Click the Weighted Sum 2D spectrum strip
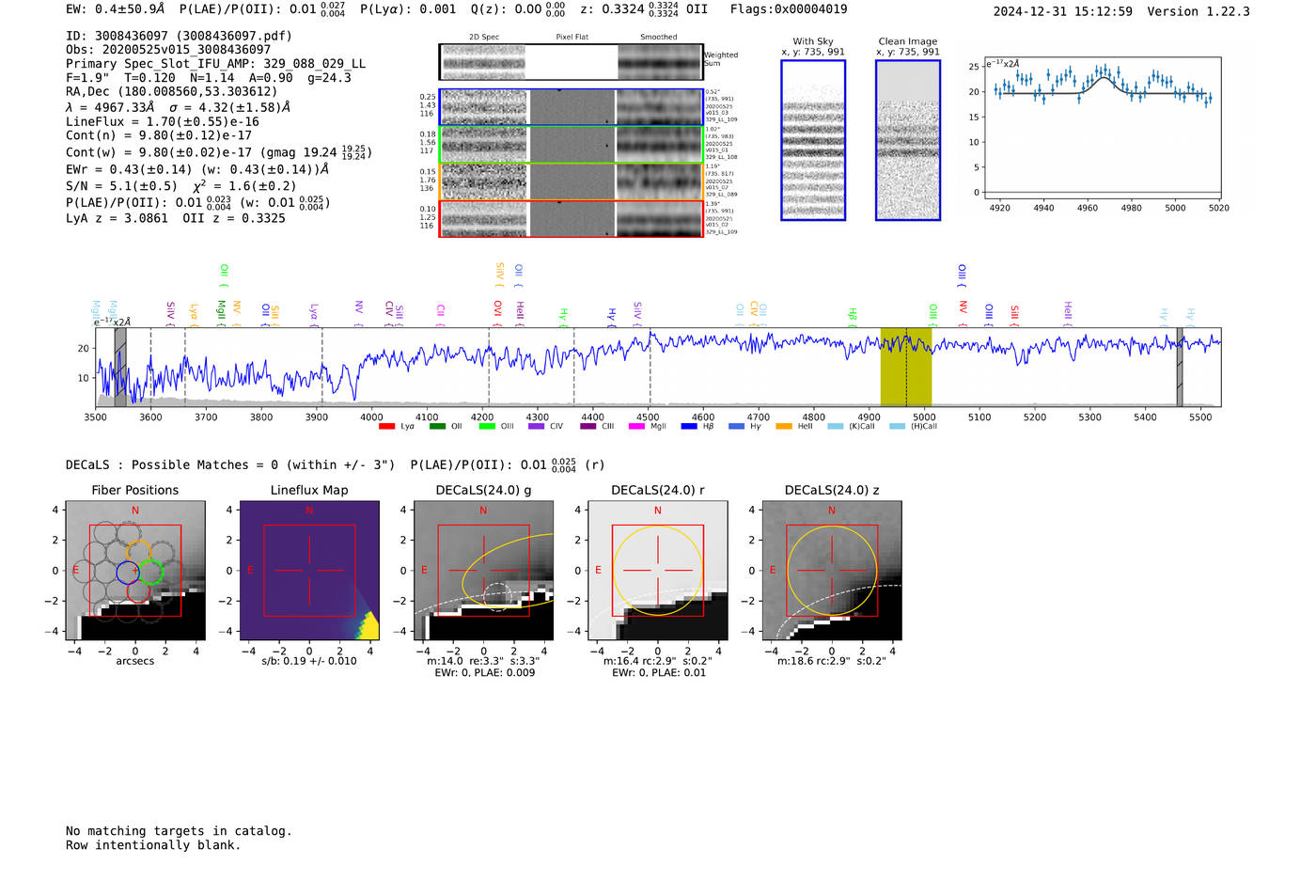Viewport: 1316px width, 896px height. tap(571, 62)
